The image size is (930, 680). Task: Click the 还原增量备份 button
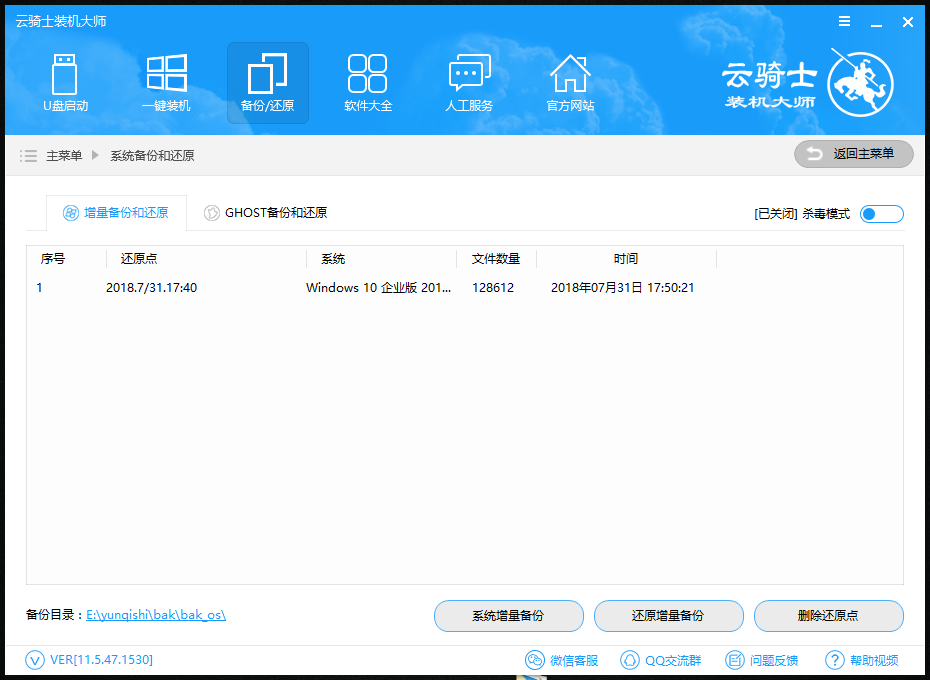(x=668, y=616)
